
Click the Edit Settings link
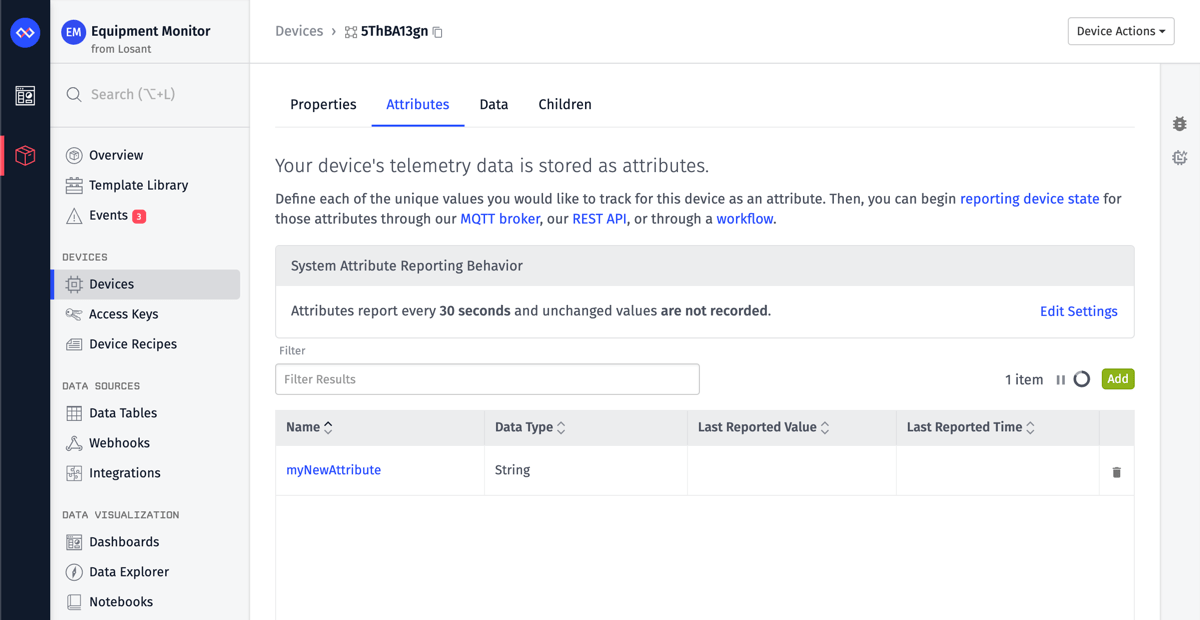point(1079,311)
